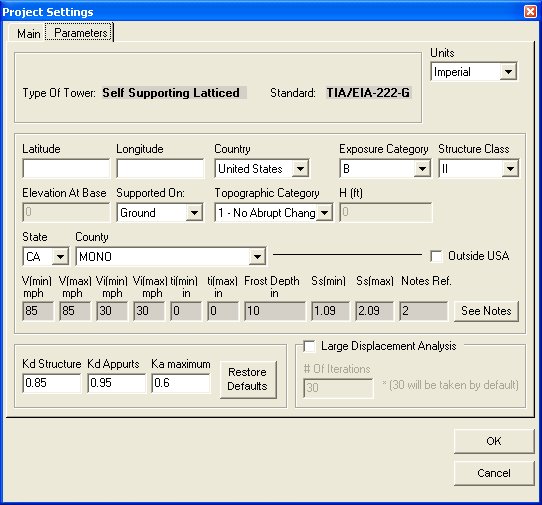This screenshot has height=505, width=542.
Task: Click the Longitude input field
Action: (160, 169)
